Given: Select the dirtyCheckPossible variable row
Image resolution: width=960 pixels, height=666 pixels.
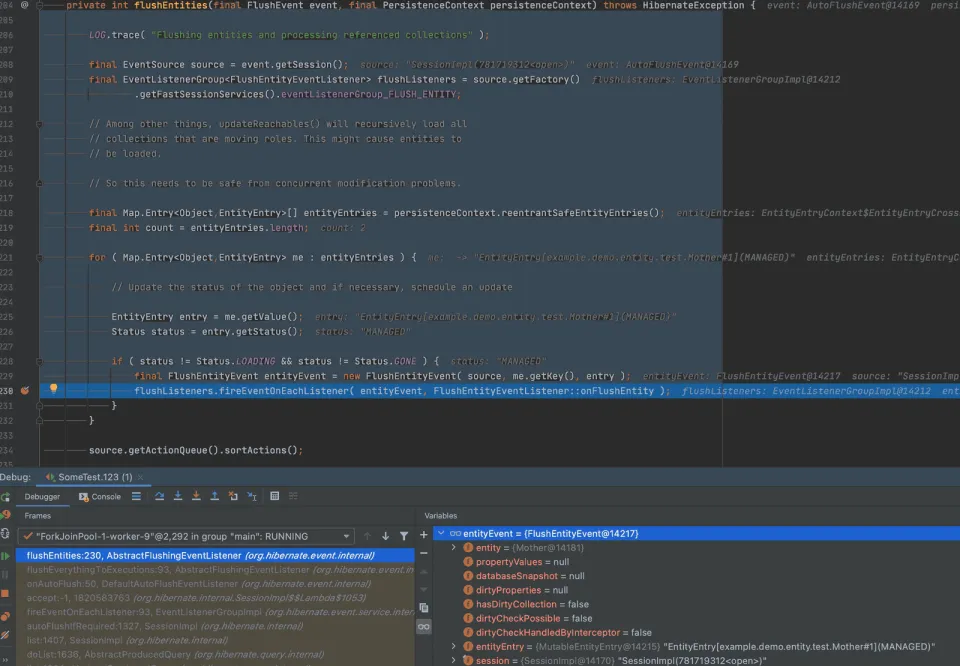Looking at the screenshot, I should (696, 618).
